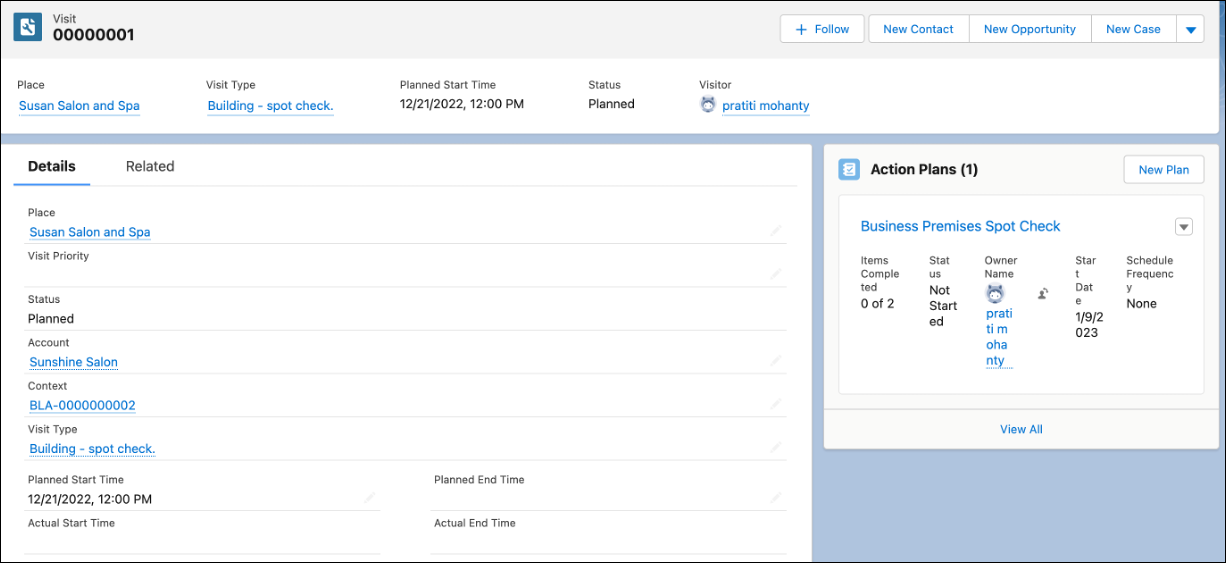Viewport: 1226px width, 564px height.
Task: Open Building - spot check link in Details
Action: pos(92,449)
